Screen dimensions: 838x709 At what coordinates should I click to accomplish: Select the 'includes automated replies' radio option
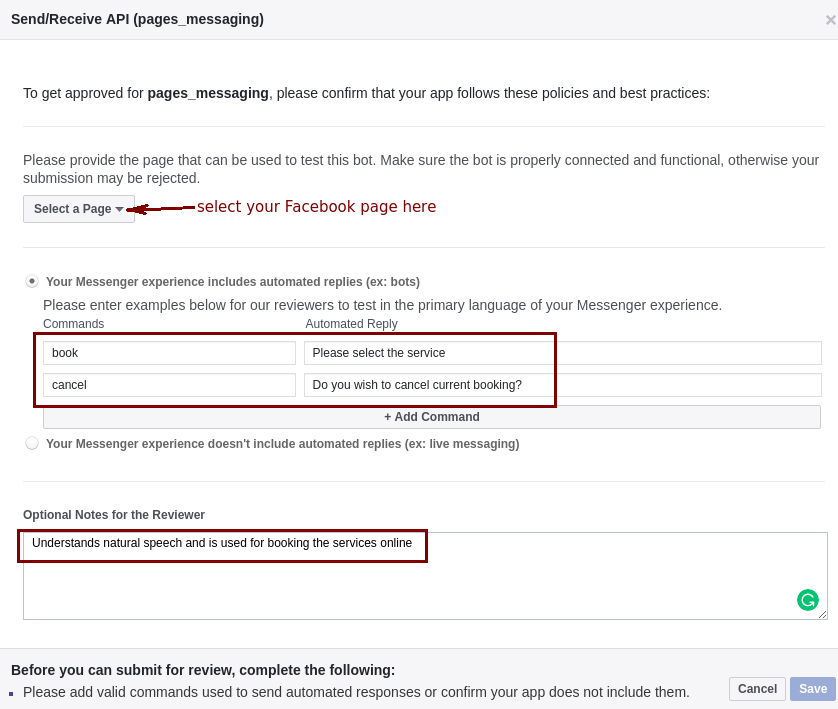point(32,282)
